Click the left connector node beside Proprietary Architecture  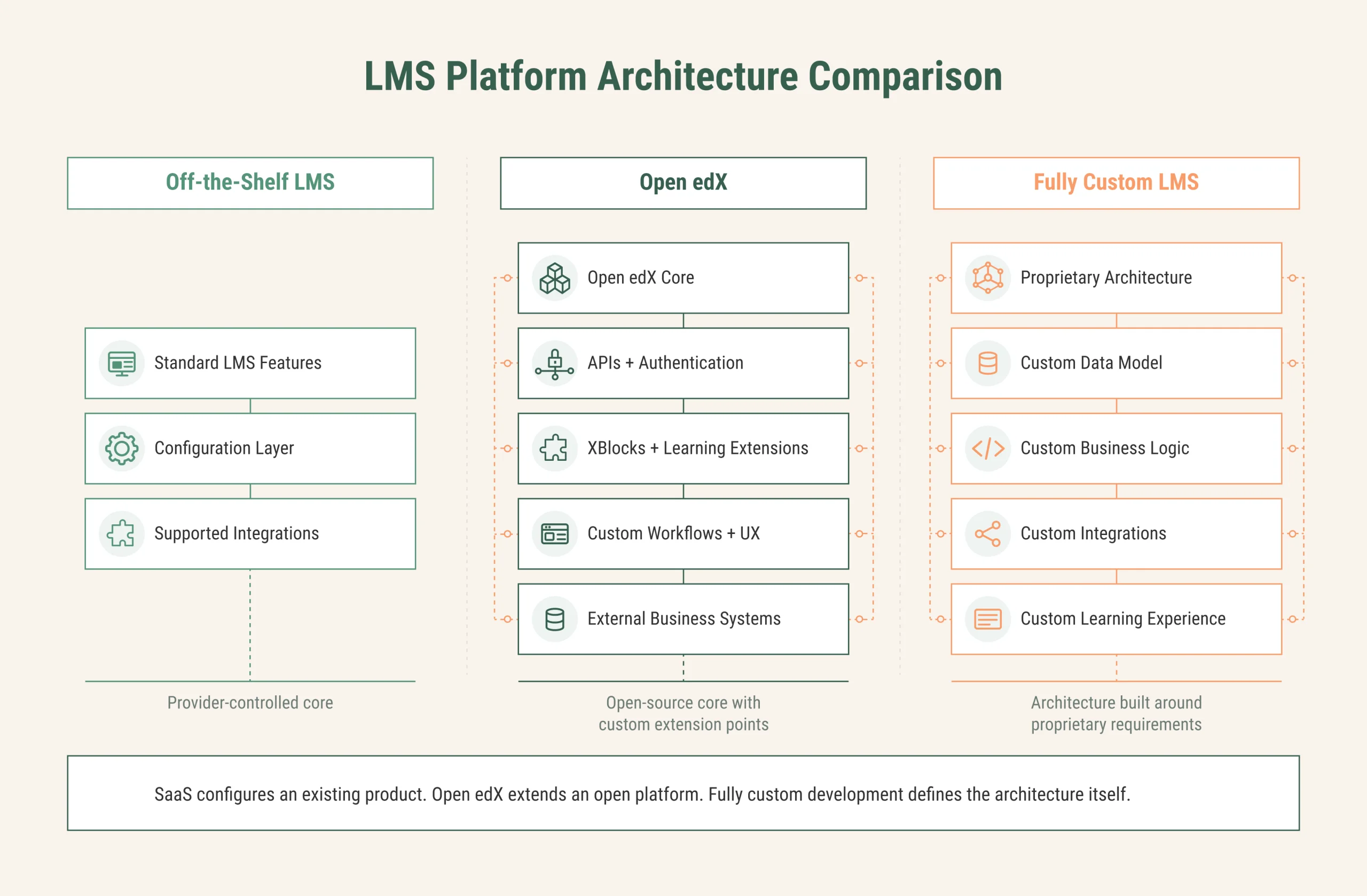point(940,278)
